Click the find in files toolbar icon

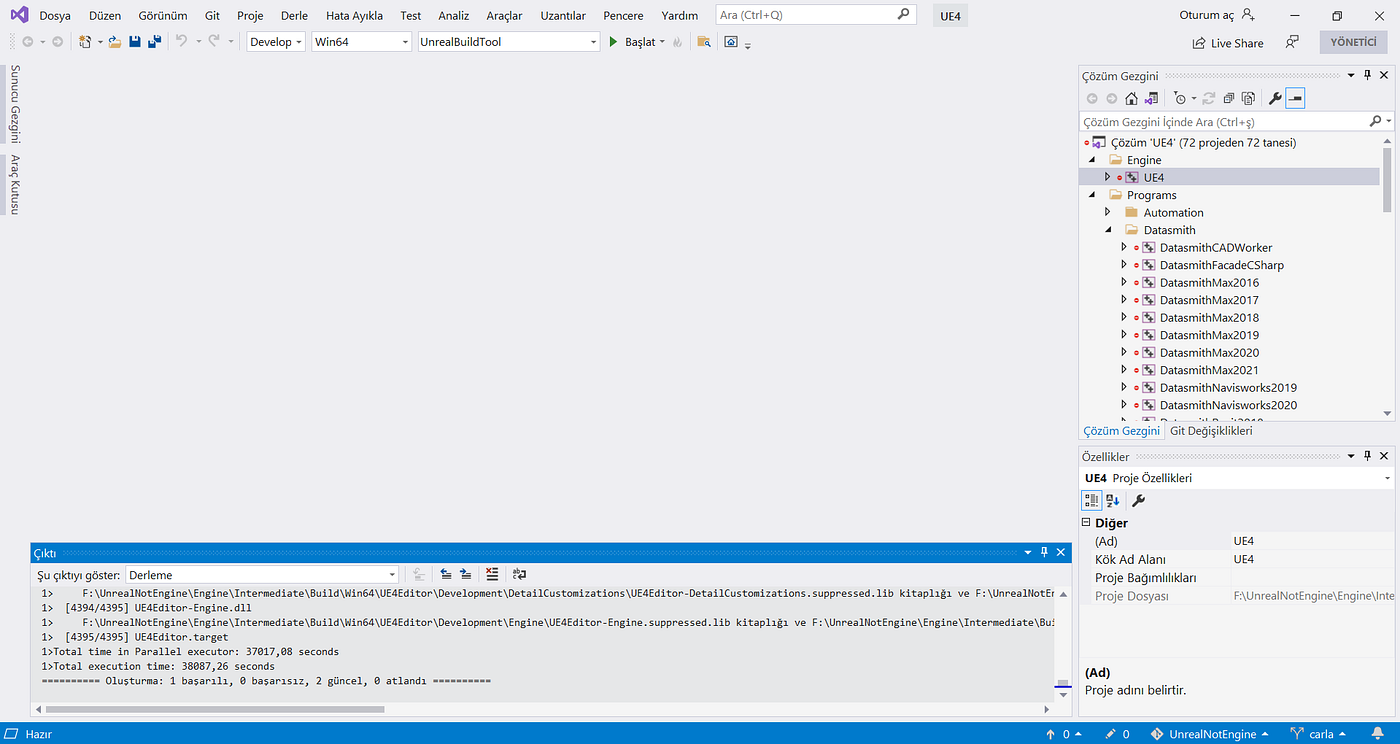point(704,42)
